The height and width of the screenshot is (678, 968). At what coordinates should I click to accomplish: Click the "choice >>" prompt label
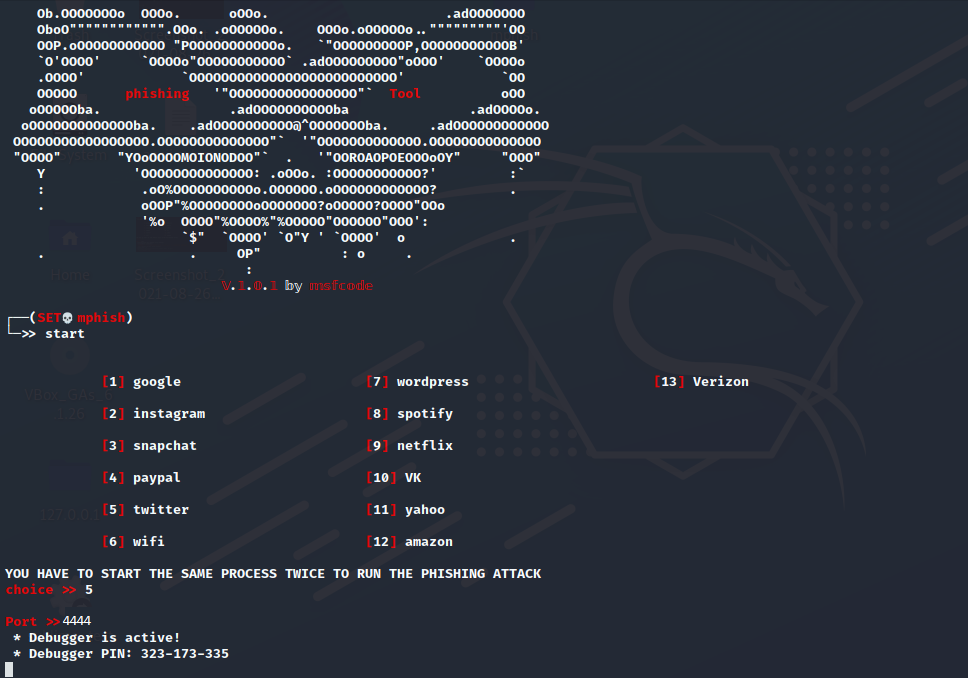(x=41, y=590)
